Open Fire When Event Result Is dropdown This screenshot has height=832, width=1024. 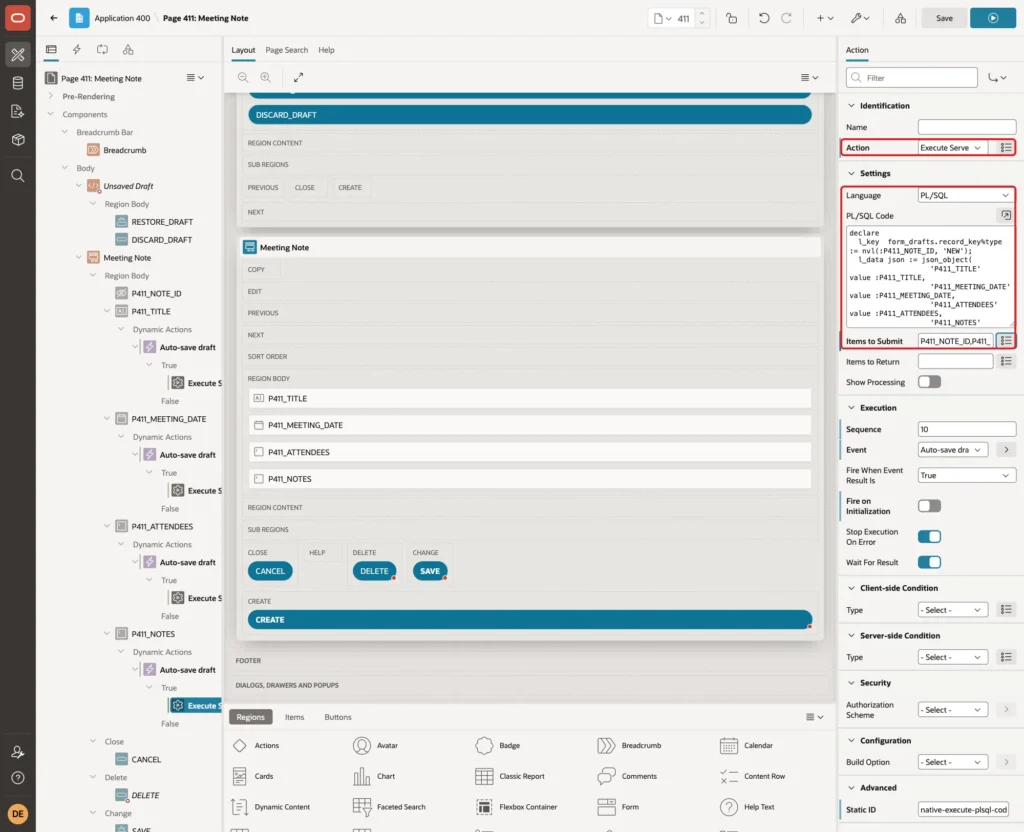click(x=967, y=475)
